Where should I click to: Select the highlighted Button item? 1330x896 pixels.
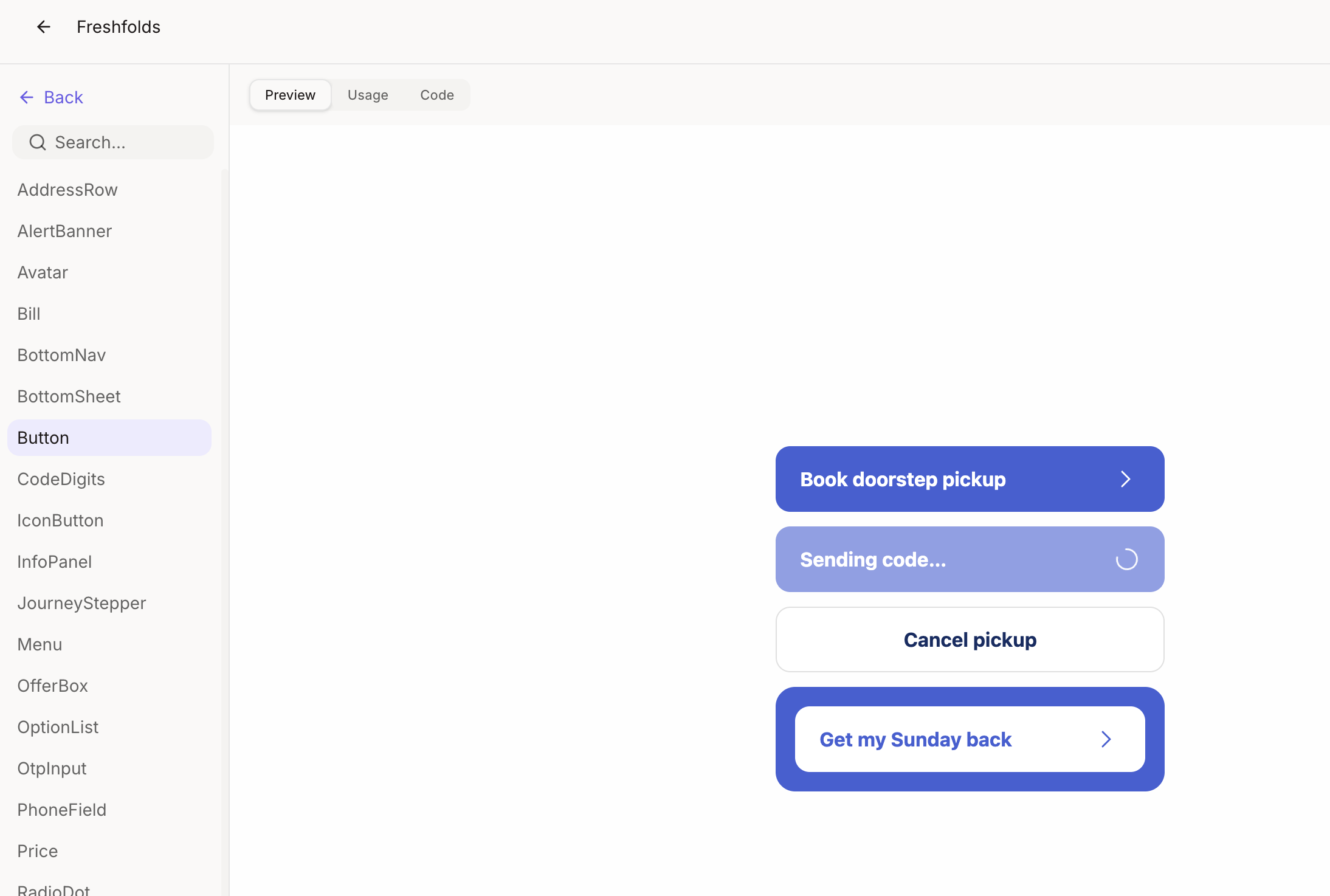click(109, 438)
